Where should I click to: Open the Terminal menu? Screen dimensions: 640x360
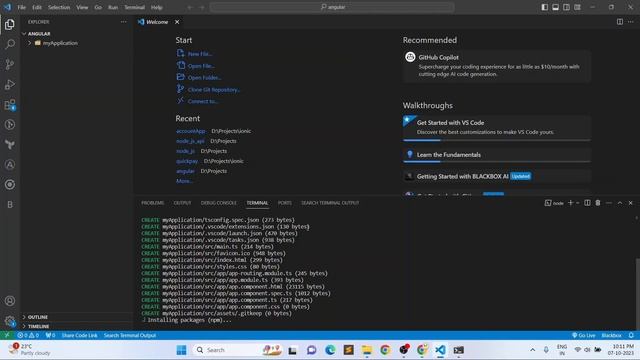tap(134, 7)
